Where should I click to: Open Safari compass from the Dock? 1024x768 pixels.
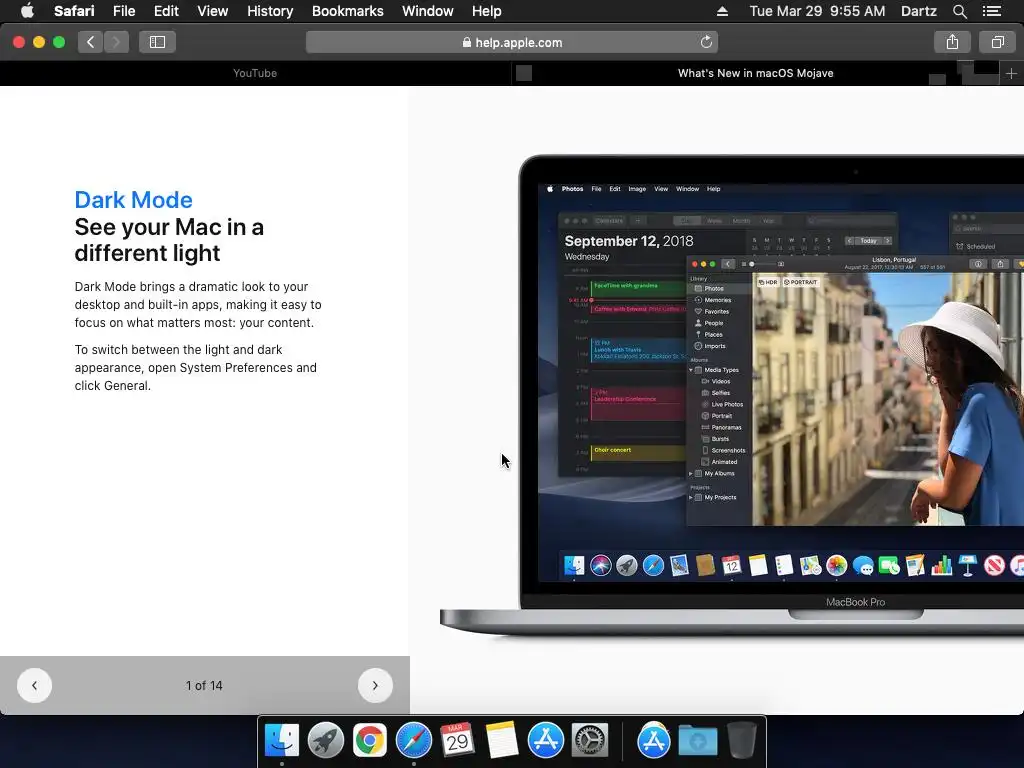[414, 741]
